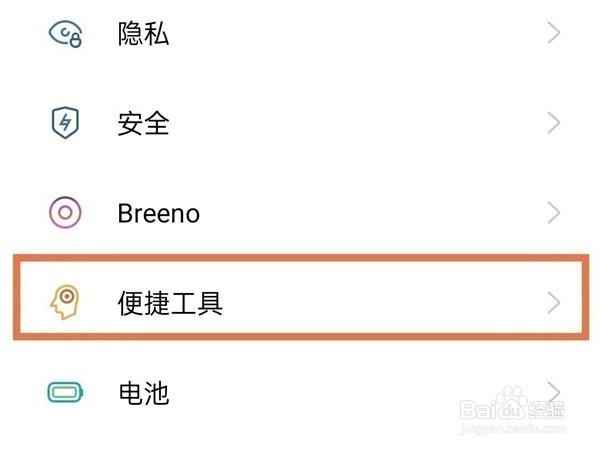This screenshot has height=450, width=600.
Task: Tap the 便捷工具 head-shaped icon
Action: point(64,301)
